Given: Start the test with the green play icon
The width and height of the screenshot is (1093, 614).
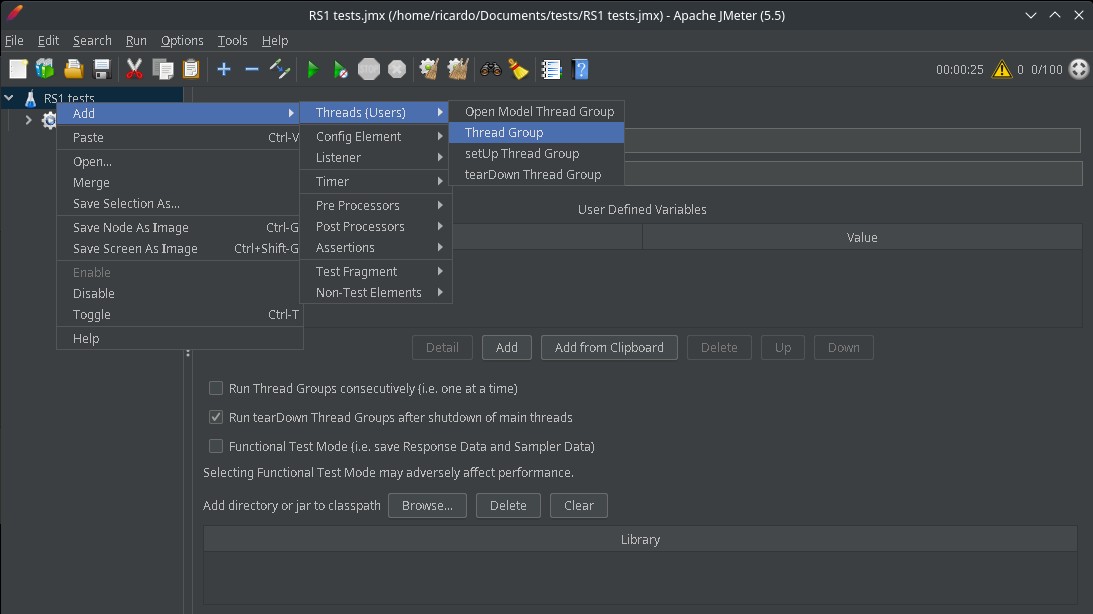Looking at the screenshot, I should (313, 69).
